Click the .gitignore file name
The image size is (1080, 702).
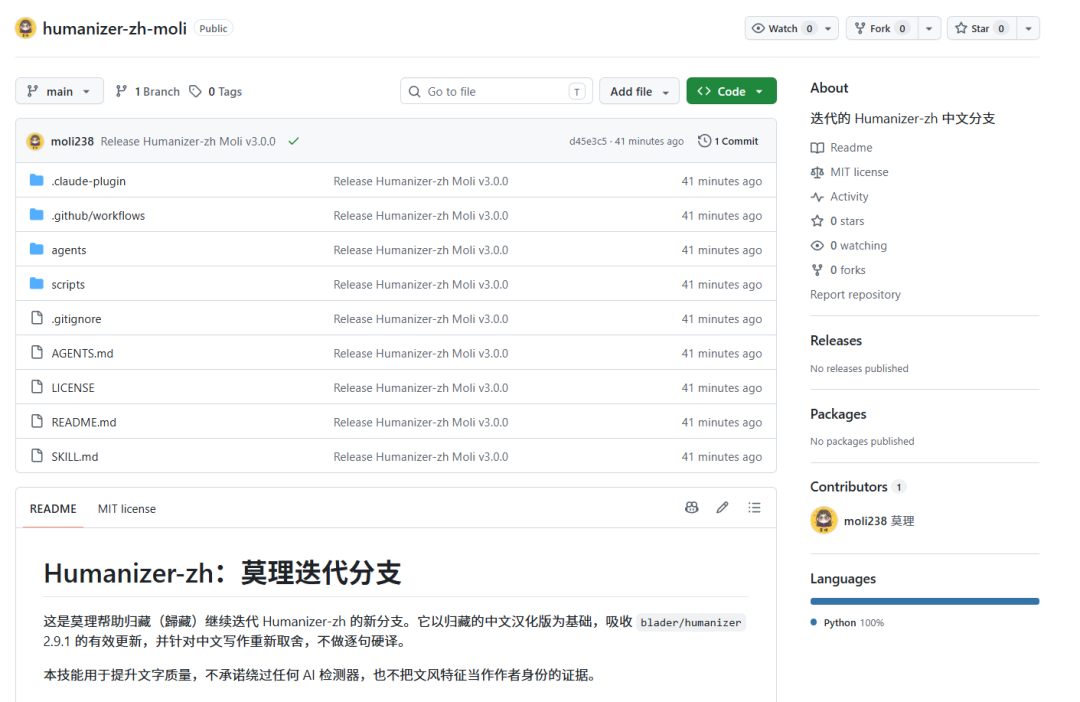coord(76,319)
